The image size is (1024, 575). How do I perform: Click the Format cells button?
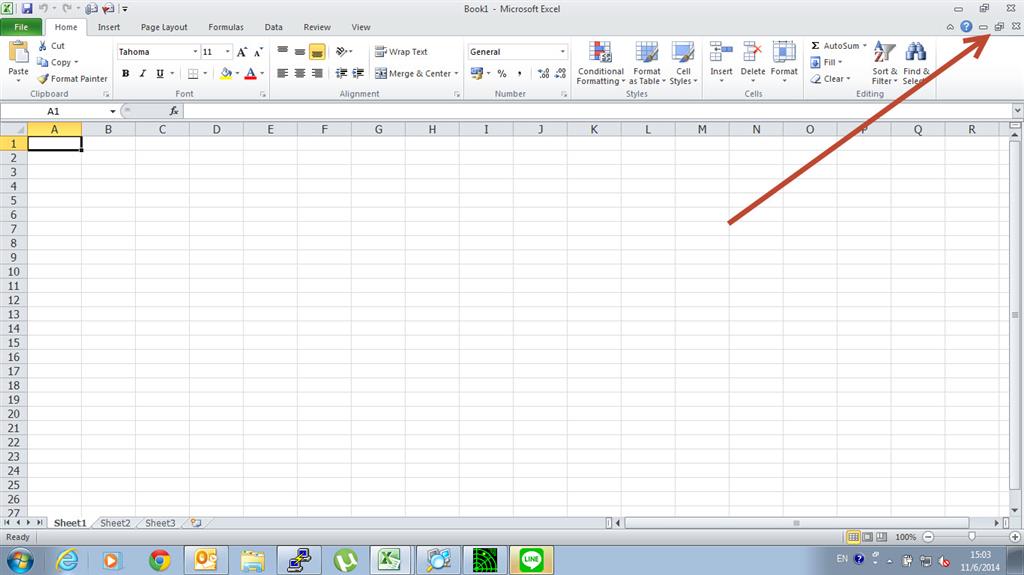coord(784,61)
